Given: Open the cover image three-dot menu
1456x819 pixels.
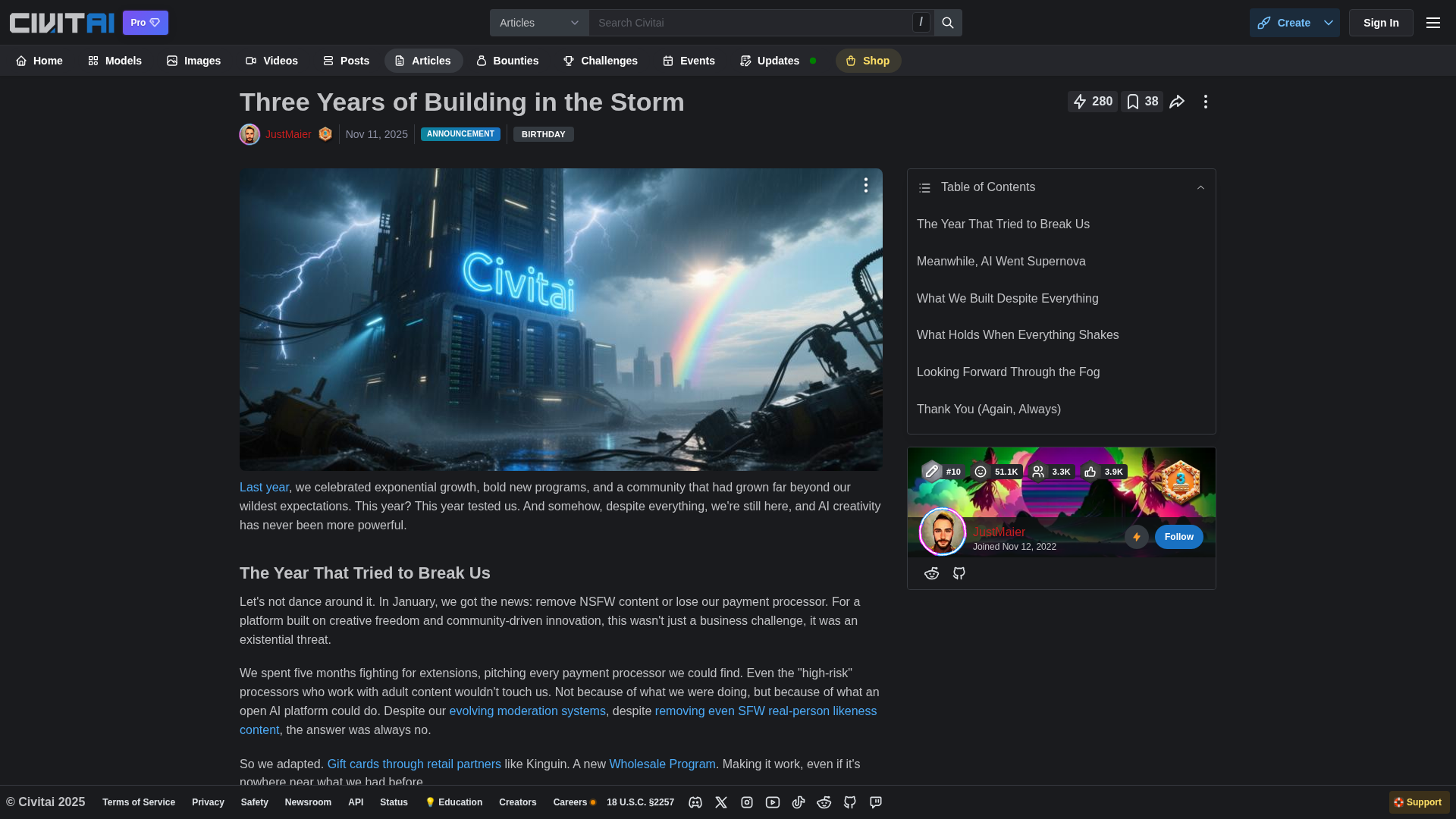Looking at the screenshot, I should coord(865,186).
